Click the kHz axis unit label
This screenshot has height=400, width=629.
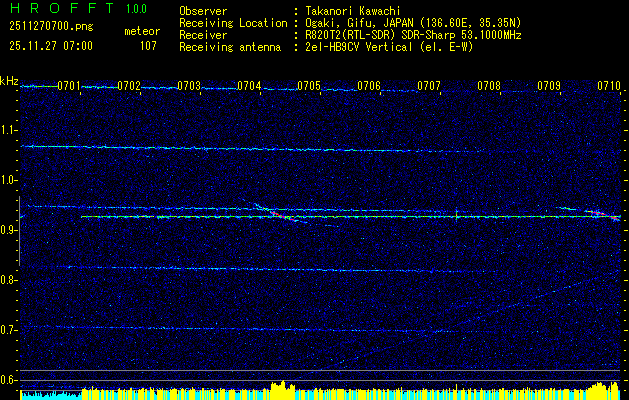9,81
